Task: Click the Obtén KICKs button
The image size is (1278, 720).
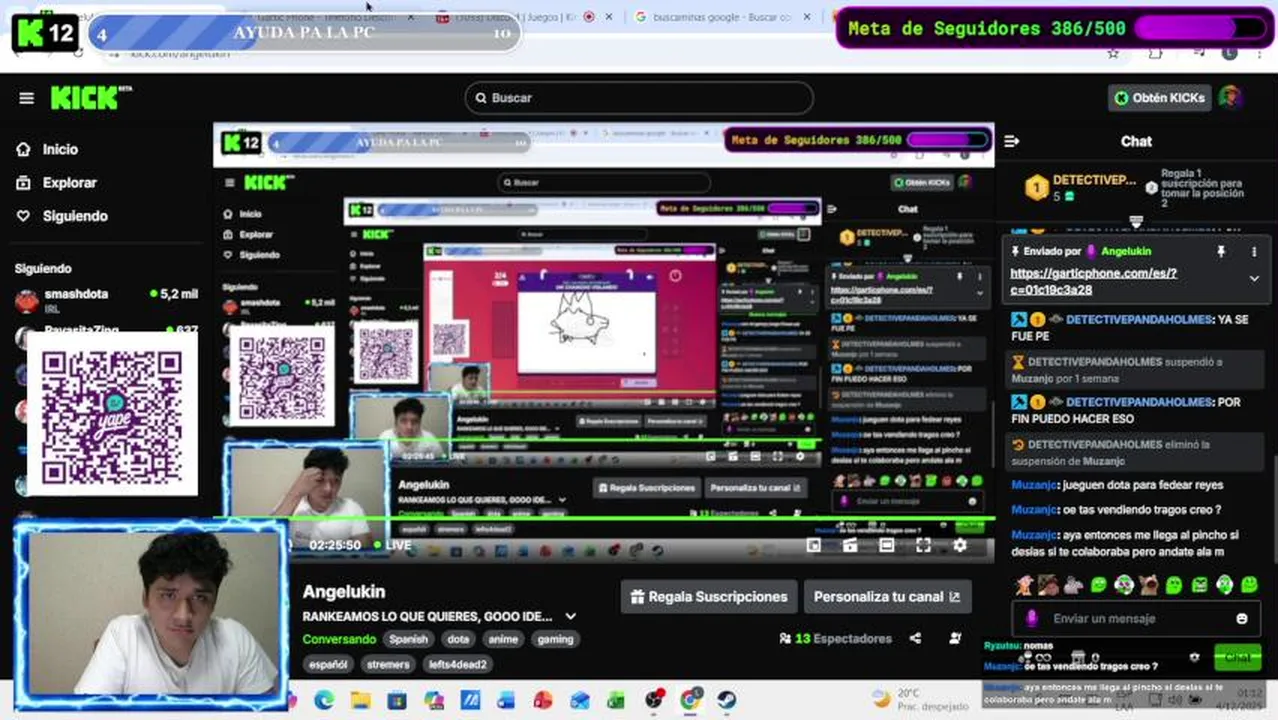Action: [1160, 98]
